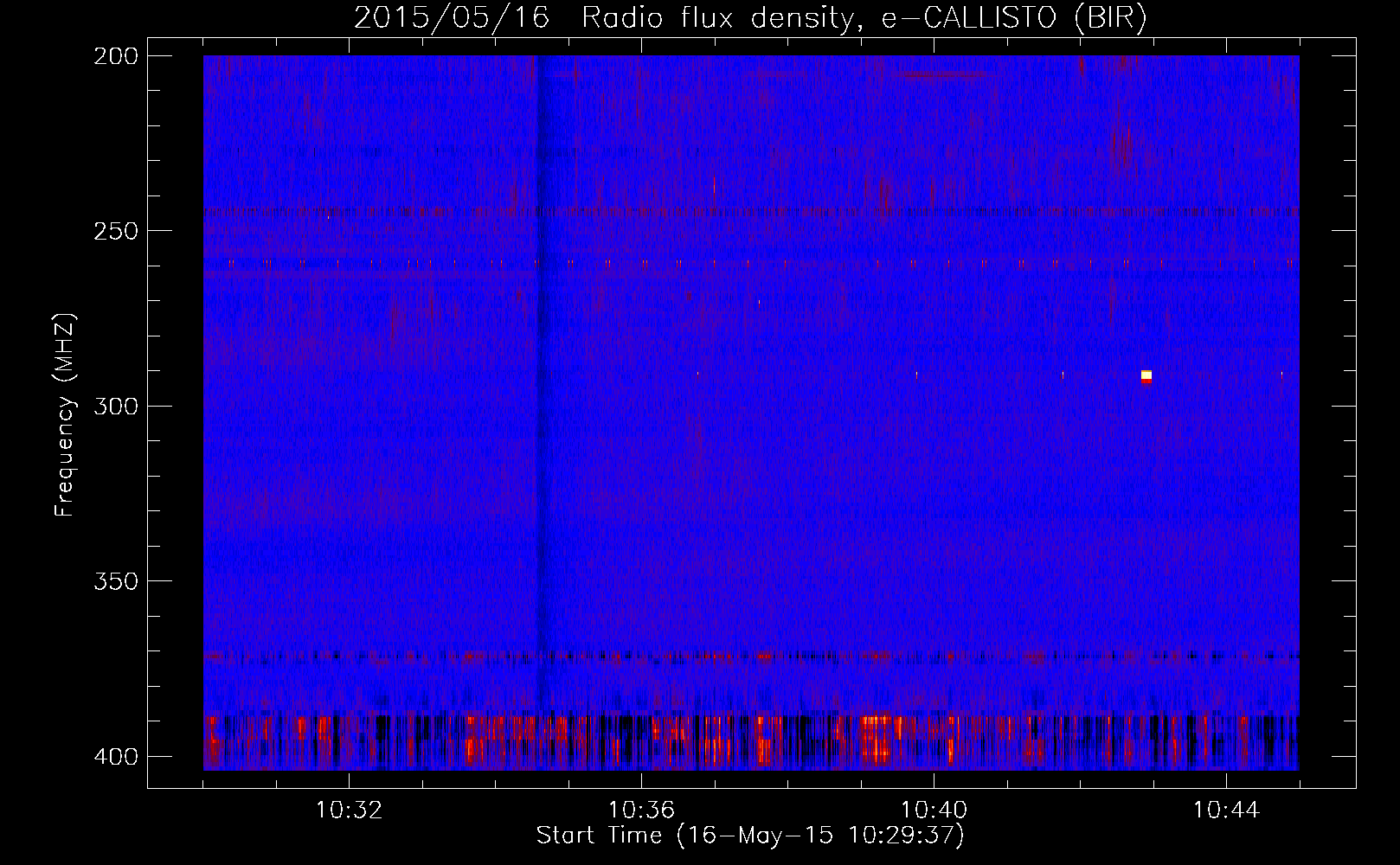
Task: Click the 'Start Time (16-May-15 10:29:37)' label
Action: click(750, 836)
